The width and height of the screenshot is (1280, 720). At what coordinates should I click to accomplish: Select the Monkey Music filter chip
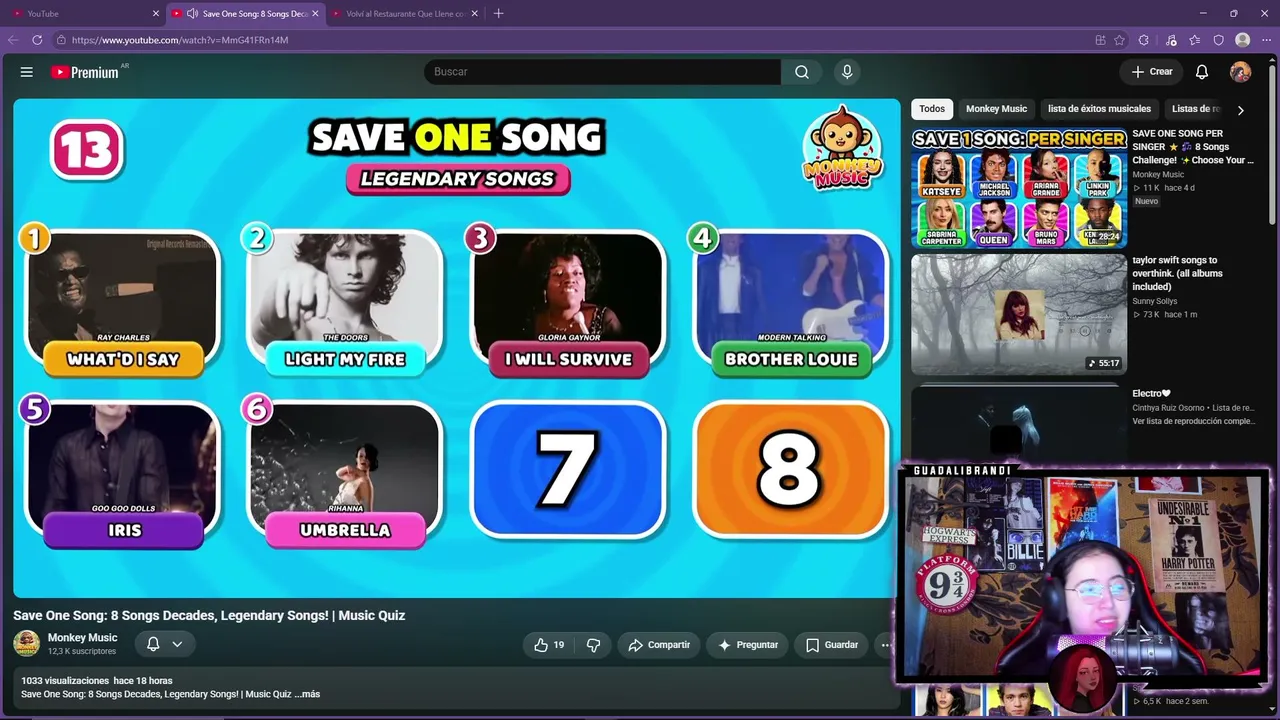[996, 109]
